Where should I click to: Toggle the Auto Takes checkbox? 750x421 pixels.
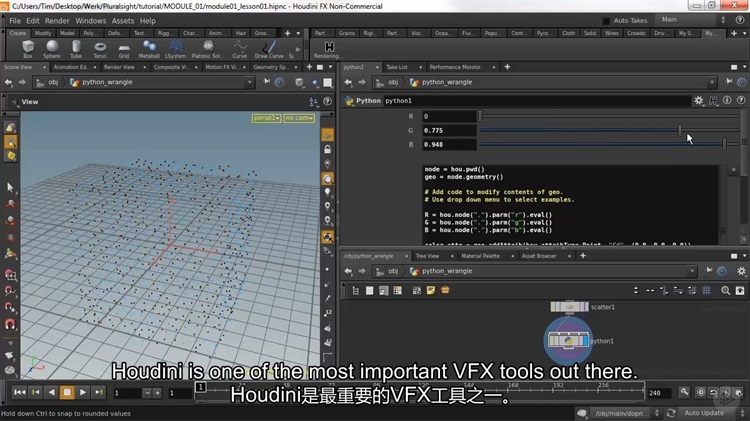click(x=606, y=21)
